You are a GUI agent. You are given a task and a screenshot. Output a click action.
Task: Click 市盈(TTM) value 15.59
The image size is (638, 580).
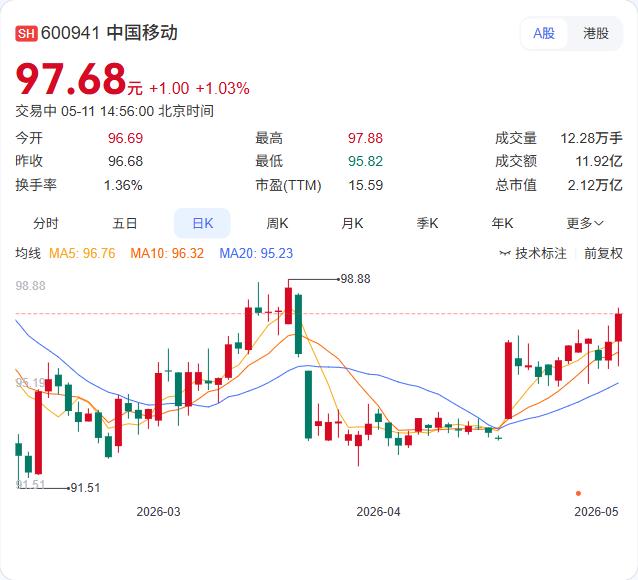[365, 185]
